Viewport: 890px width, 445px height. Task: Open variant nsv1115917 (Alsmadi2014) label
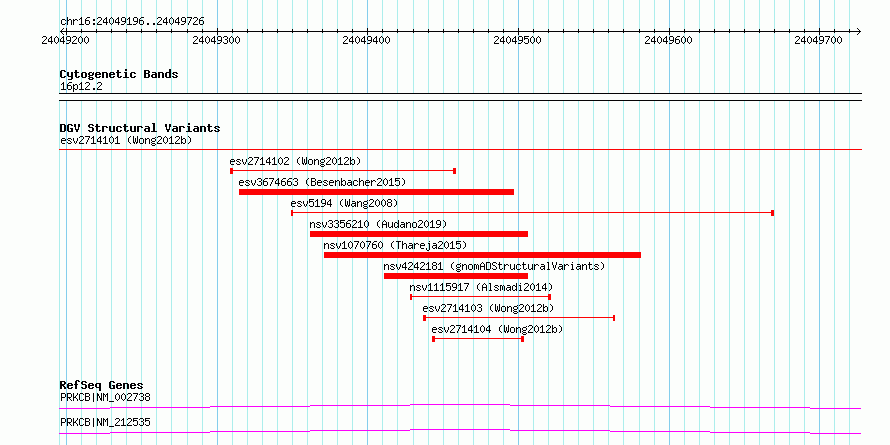[481, 287]
